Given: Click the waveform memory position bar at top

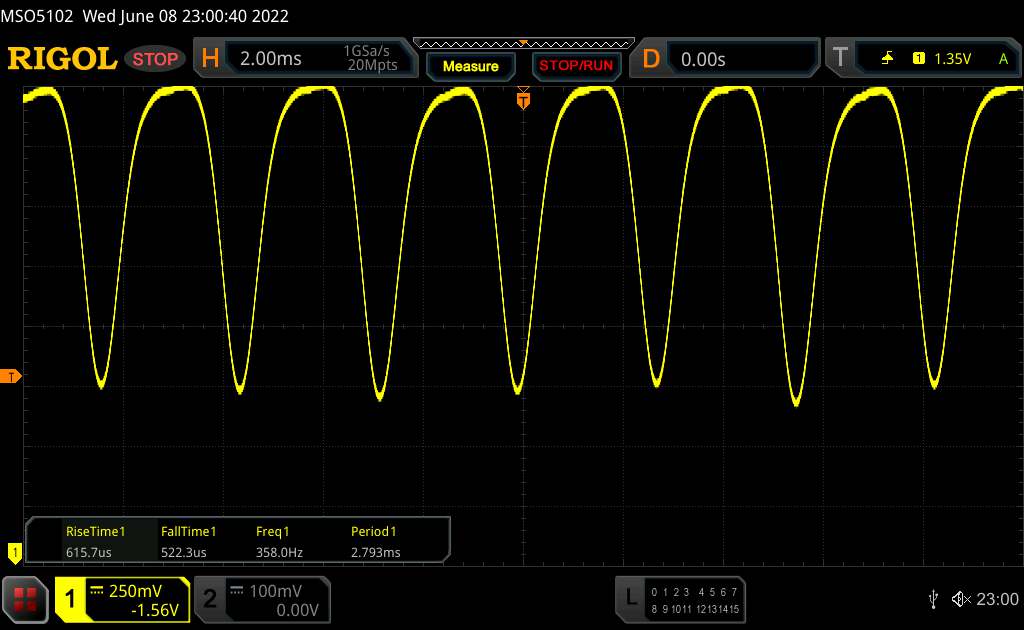Looking at the screenshot, I should (523, 43).
